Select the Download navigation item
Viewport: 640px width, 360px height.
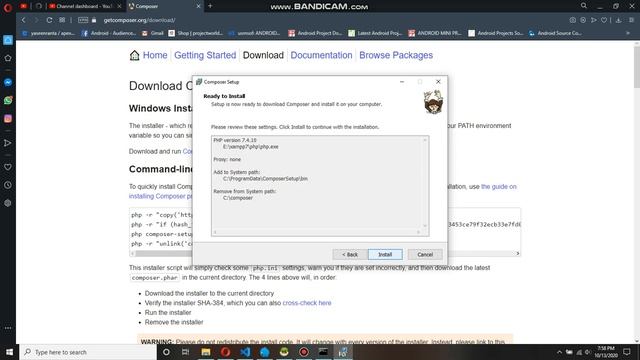(x=263, y=55)
